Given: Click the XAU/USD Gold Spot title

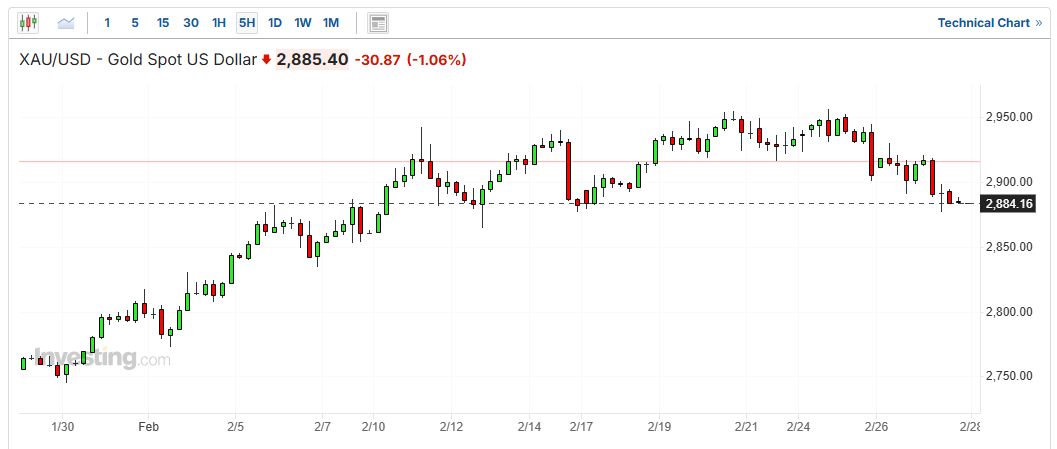Looking at the screenshot, I should 138,60.
